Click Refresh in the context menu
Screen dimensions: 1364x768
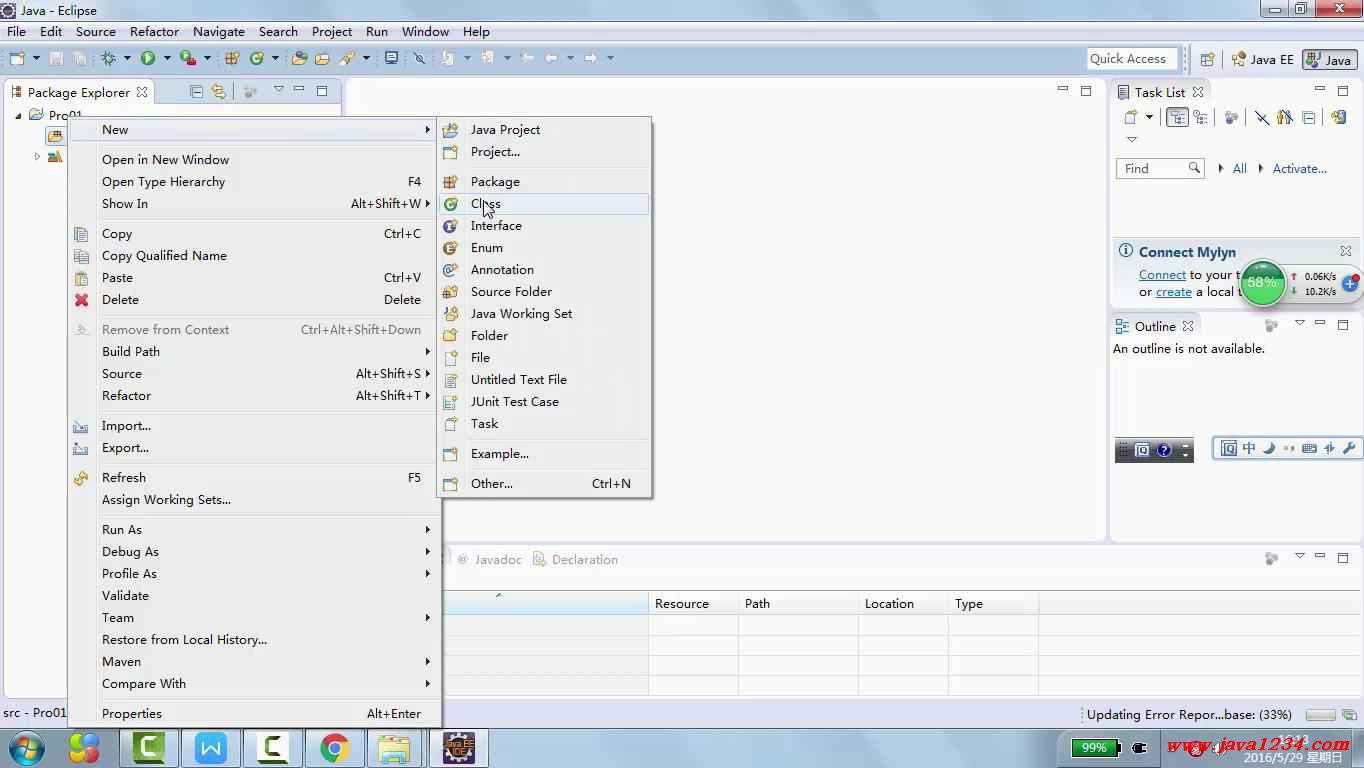(x=254, y=478)
